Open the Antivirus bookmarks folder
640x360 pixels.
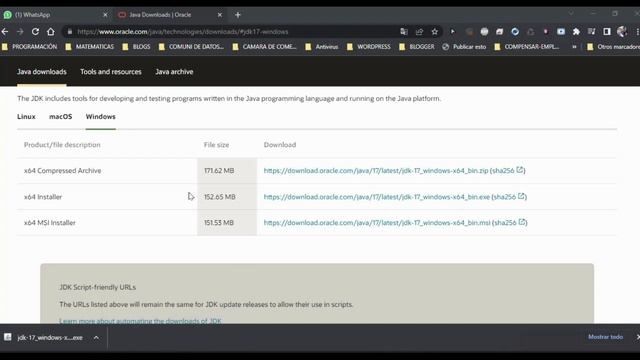322,47
